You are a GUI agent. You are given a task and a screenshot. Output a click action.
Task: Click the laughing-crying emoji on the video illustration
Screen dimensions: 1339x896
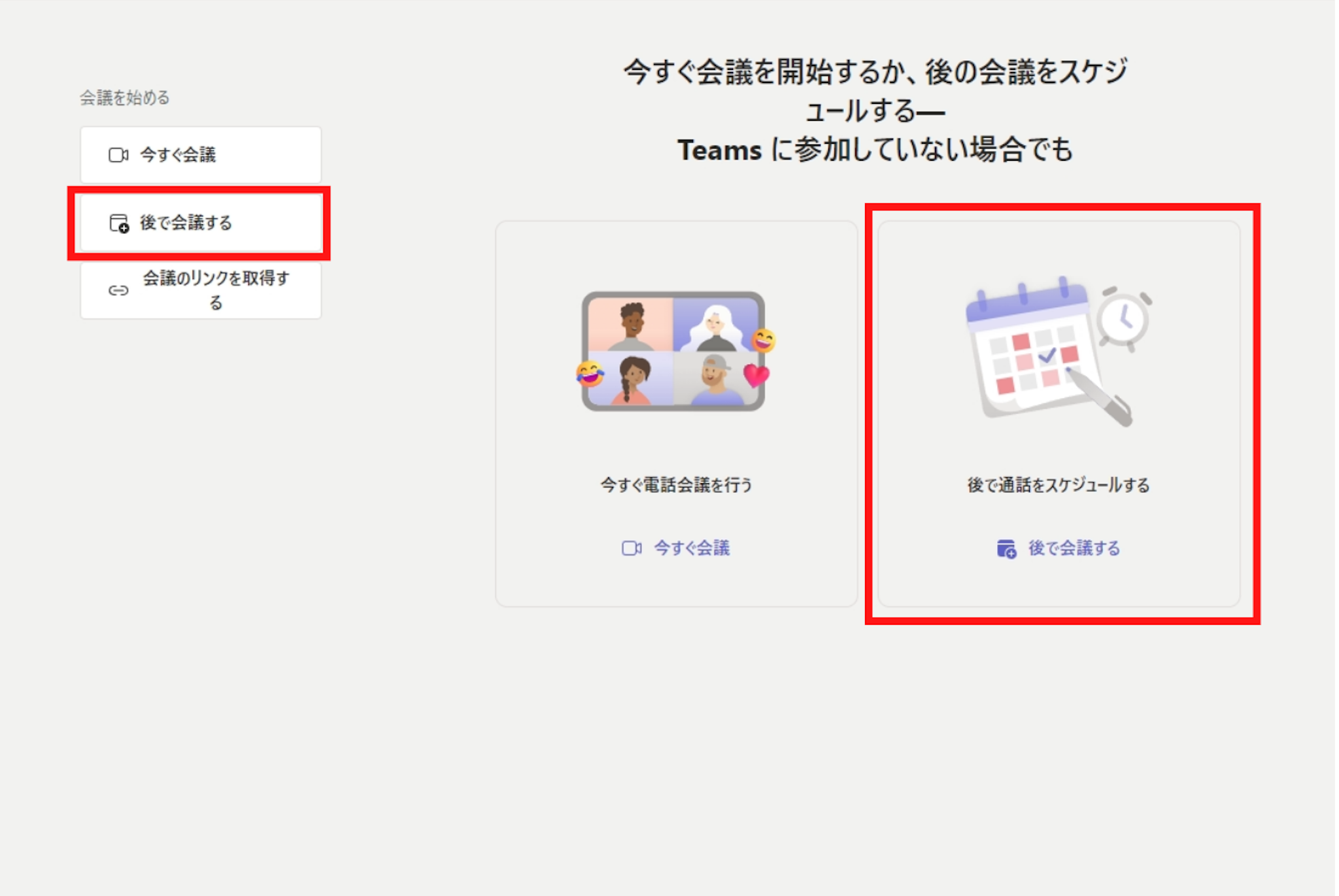(590, 374)
